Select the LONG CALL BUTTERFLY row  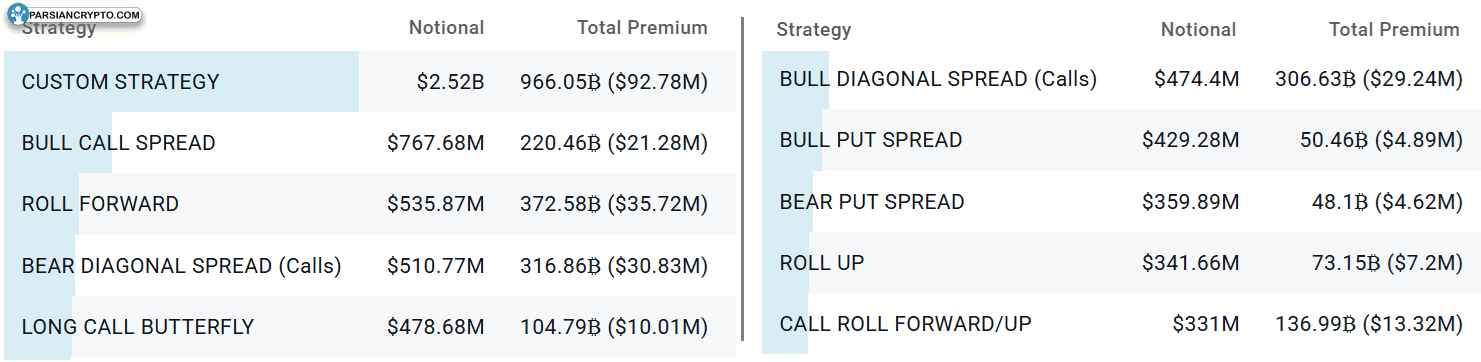pos(370,327)
